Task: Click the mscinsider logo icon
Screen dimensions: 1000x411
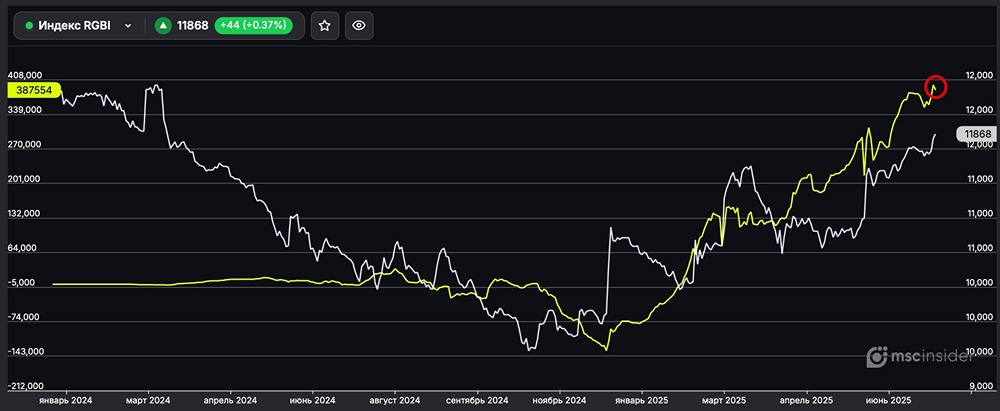Action: tap(875, 355)
